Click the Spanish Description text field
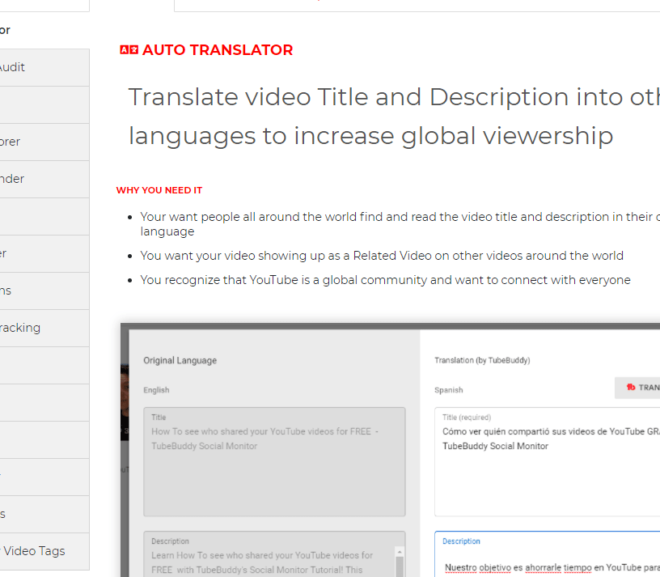Image resolution: width=660 pixels, height=577 pixels. pyautogui.click(x=547, y=554)
